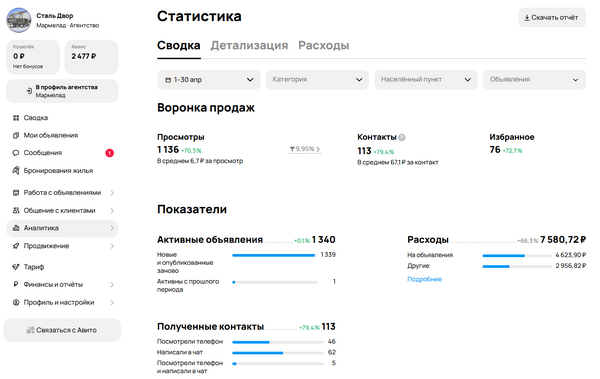Image resolution: width=600 pixels, height=379 pixels.
Task: Open the 1-30 апр date dropdown
Action: click(x=209, y=80)
